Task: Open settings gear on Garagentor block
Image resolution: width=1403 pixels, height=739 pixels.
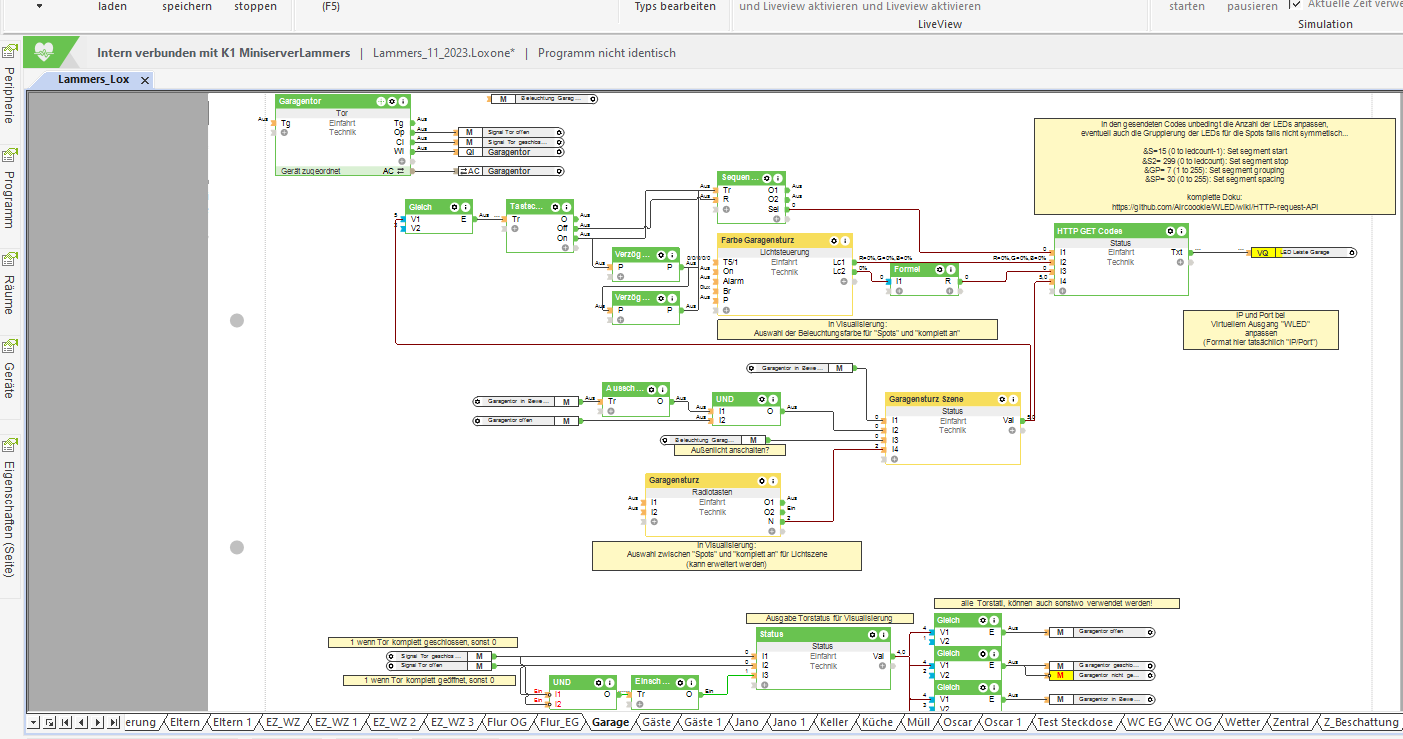Action: point(392,101)
